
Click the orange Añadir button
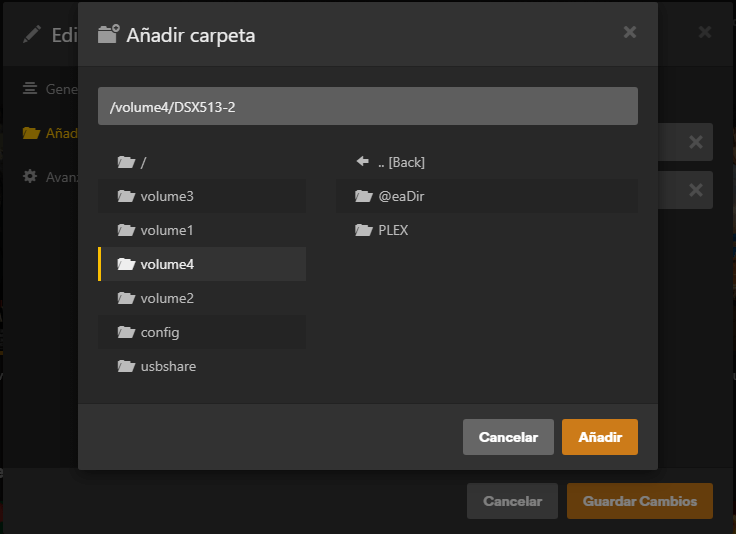click(x=599, y=437)
